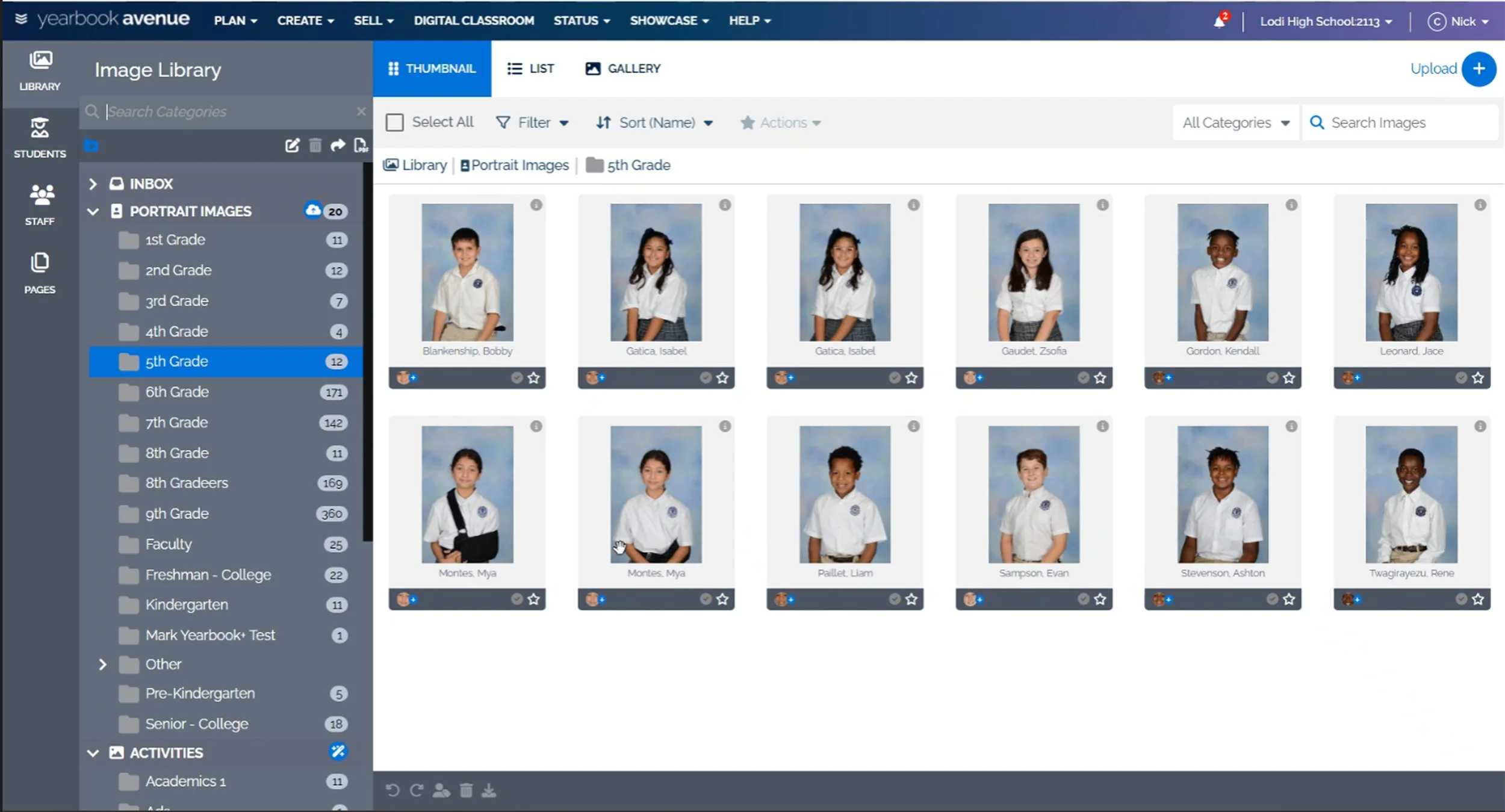Click the Search Images field
The width and height of the screenshot is (1505, 812).
click(1400, 123)
